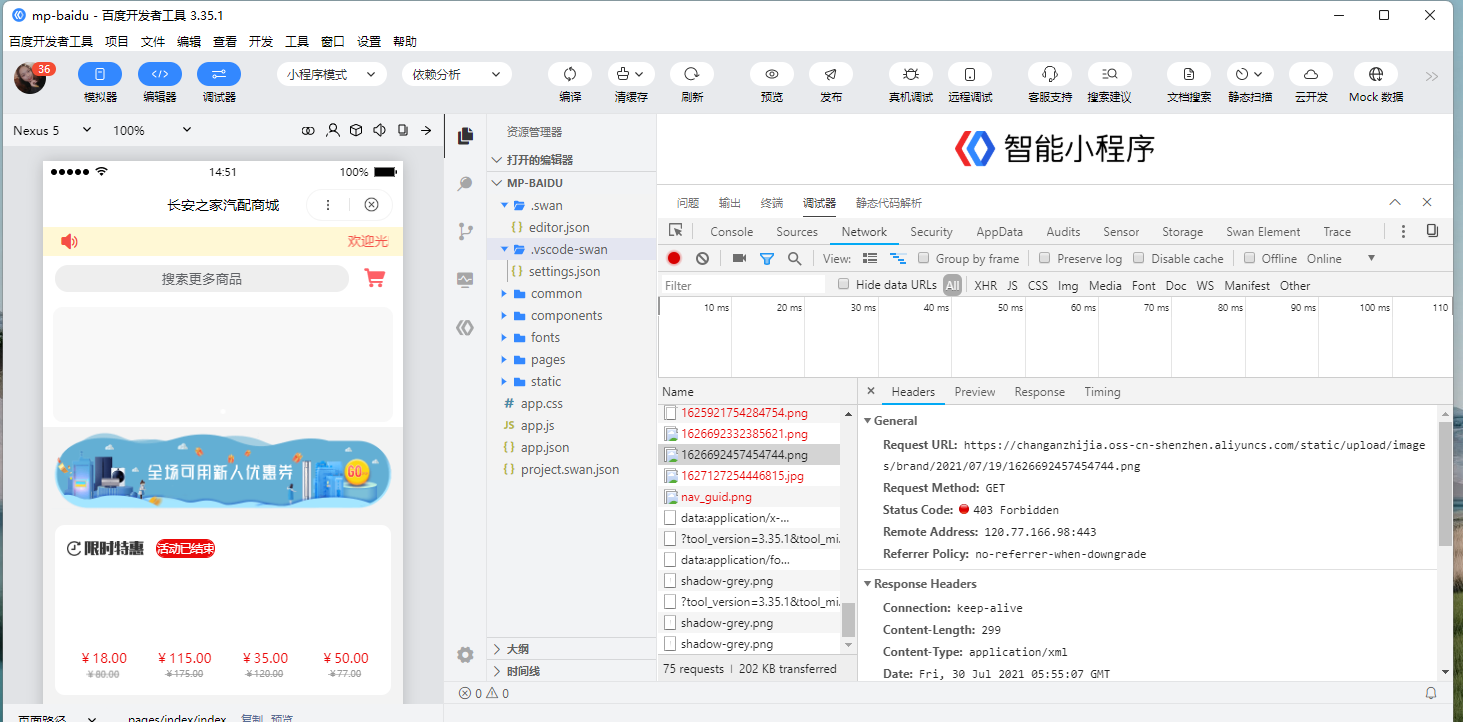Click the red record network log button
This screenshot has width=1463, height=722.
pos(674,258)
